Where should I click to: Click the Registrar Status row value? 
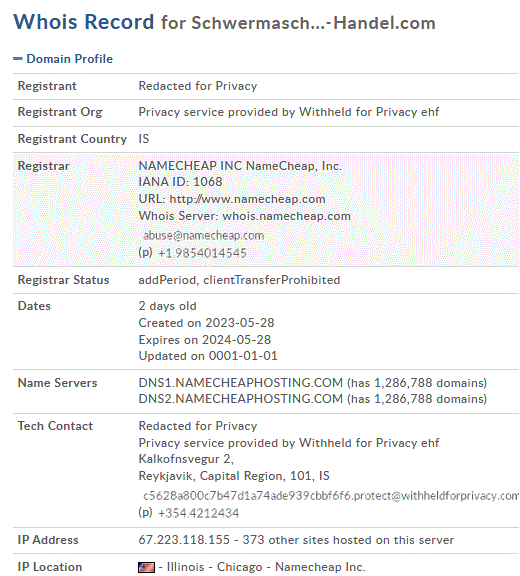coord(239,280)
